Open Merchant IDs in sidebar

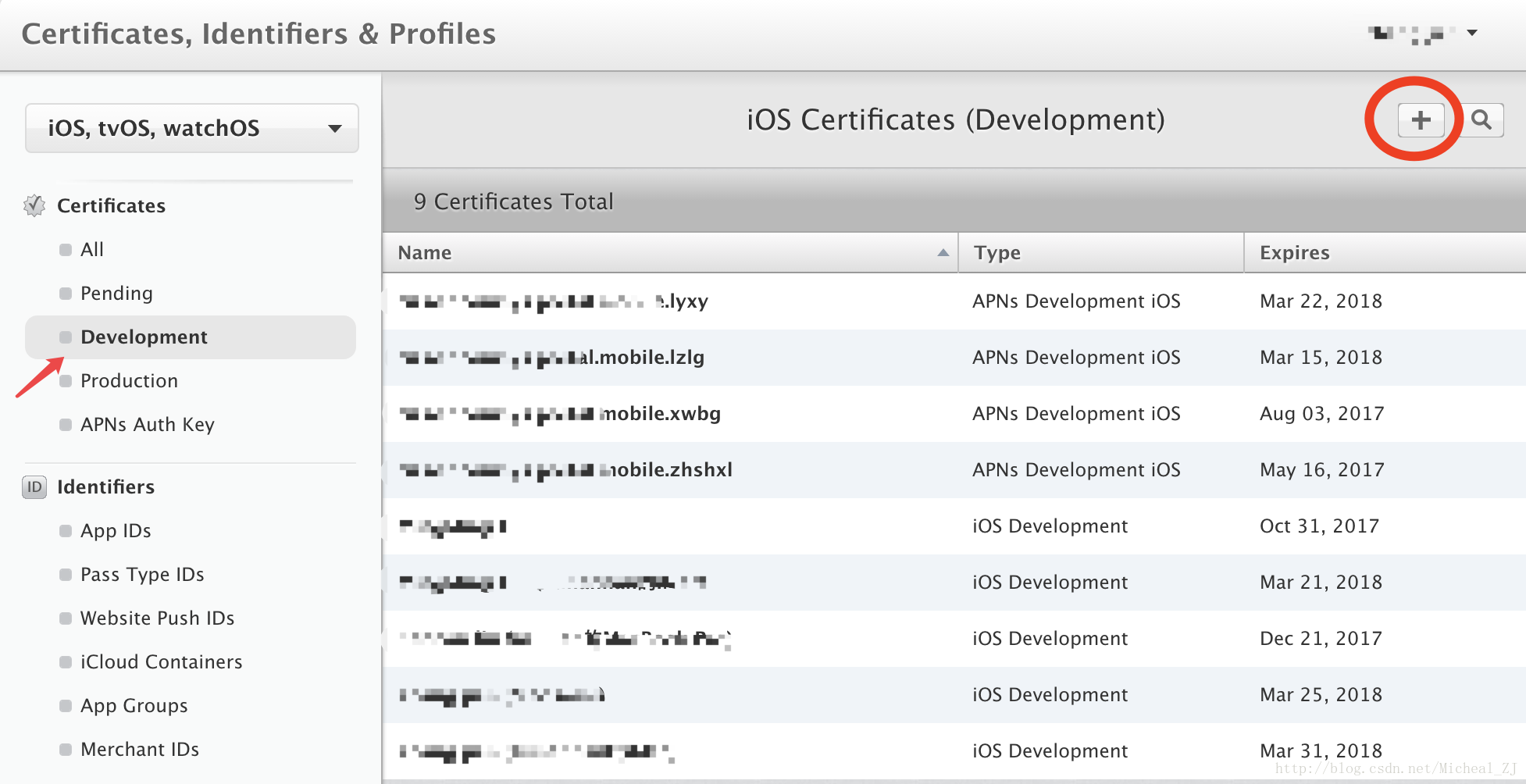coord(141,749)
